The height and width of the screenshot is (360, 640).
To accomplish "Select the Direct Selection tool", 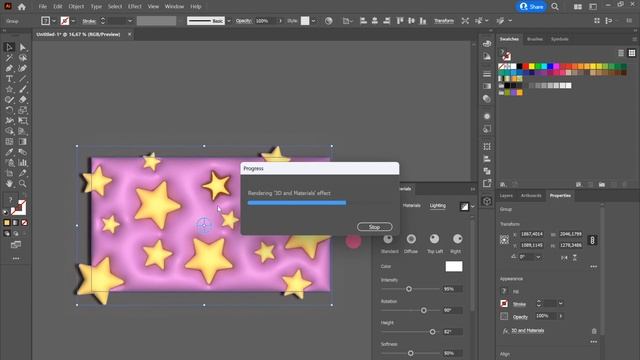I will 22,47.
